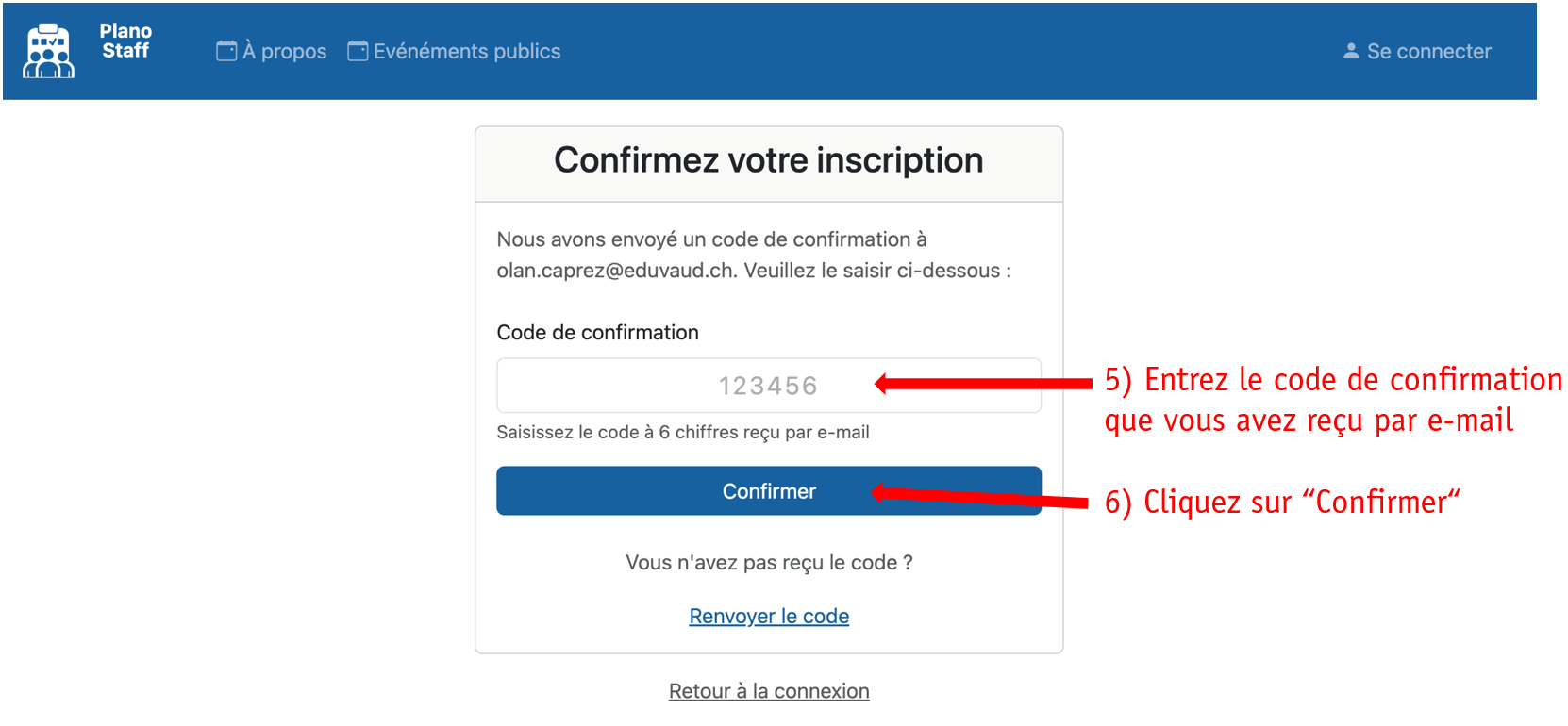The width and height of the screenshot is (1568, 726).
Task: Click the calendar icon beside À propos
Action: click(226, 51)
